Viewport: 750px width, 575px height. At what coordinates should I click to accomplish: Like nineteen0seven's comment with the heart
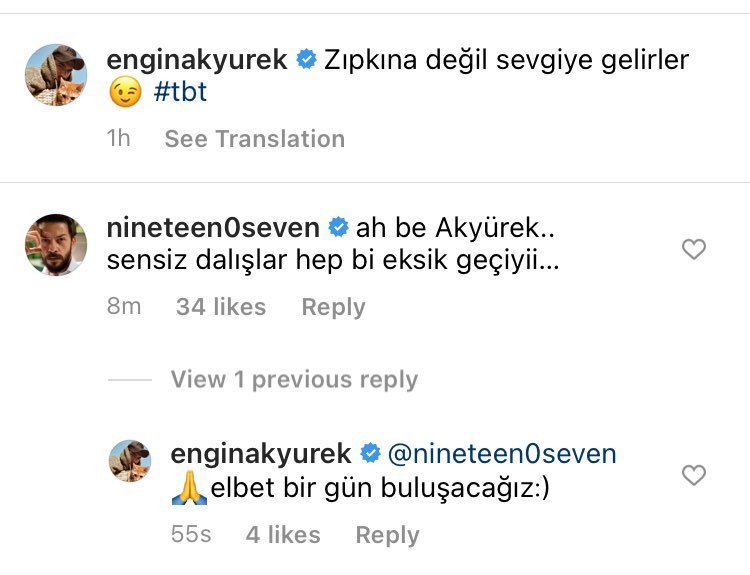coord(693,250)
